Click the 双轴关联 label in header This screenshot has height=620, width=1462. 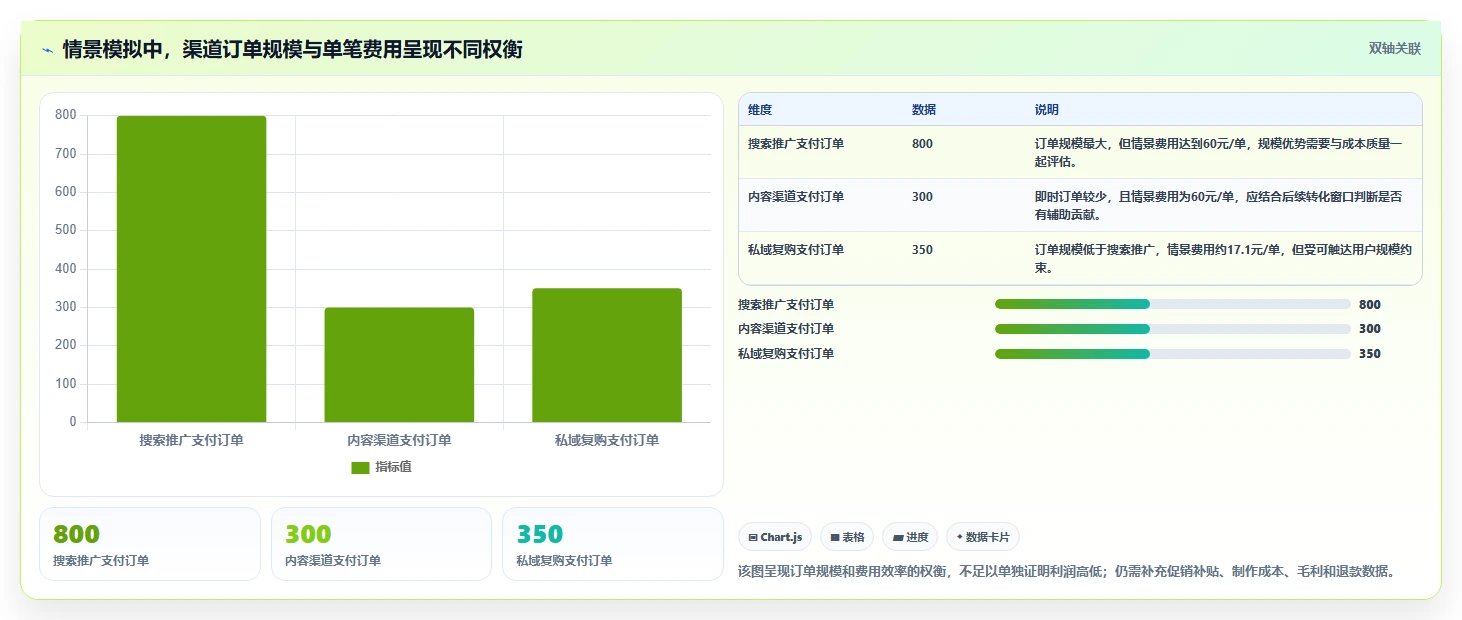coord(1395,49)
